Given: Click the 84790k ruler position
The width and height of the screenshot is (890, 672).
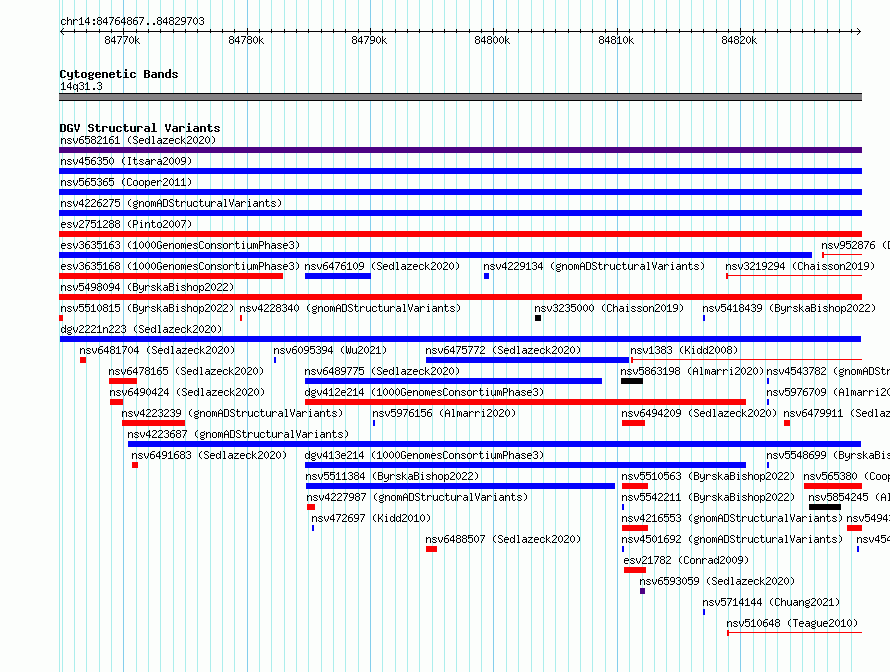Looking at the screenshot, I should (x=369, y=40).
